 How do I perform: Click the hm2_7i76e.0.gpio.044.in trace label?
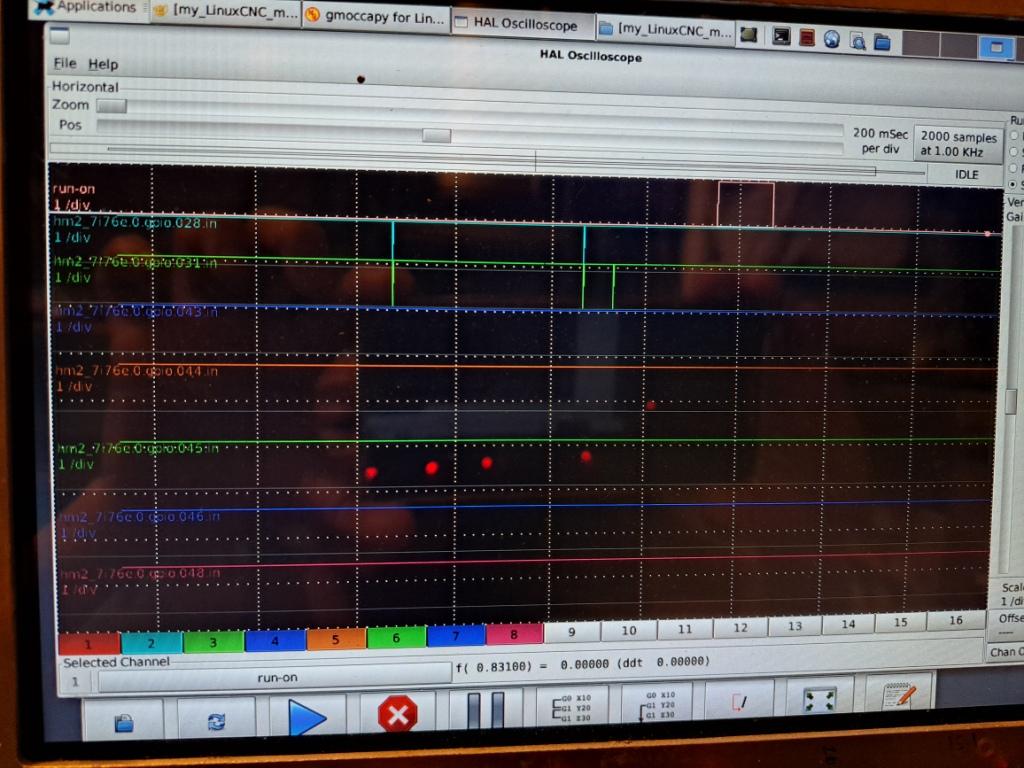(x=136, y=370)
